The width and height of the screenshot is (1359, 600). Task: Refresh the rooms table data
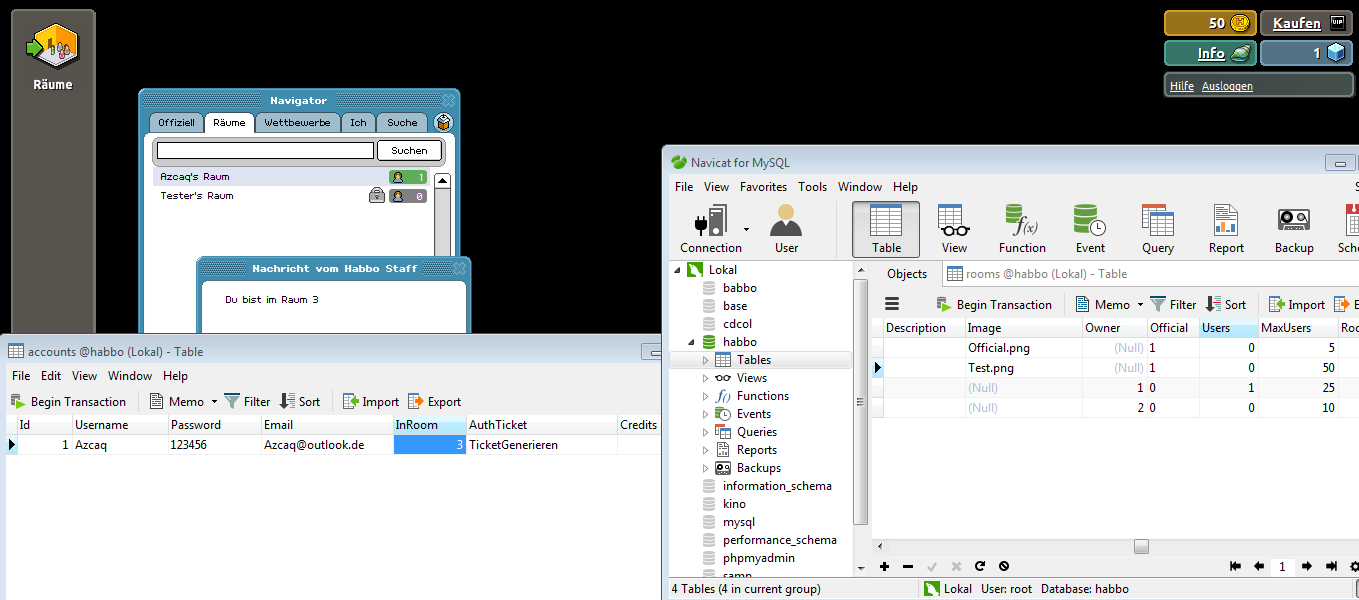980,566
